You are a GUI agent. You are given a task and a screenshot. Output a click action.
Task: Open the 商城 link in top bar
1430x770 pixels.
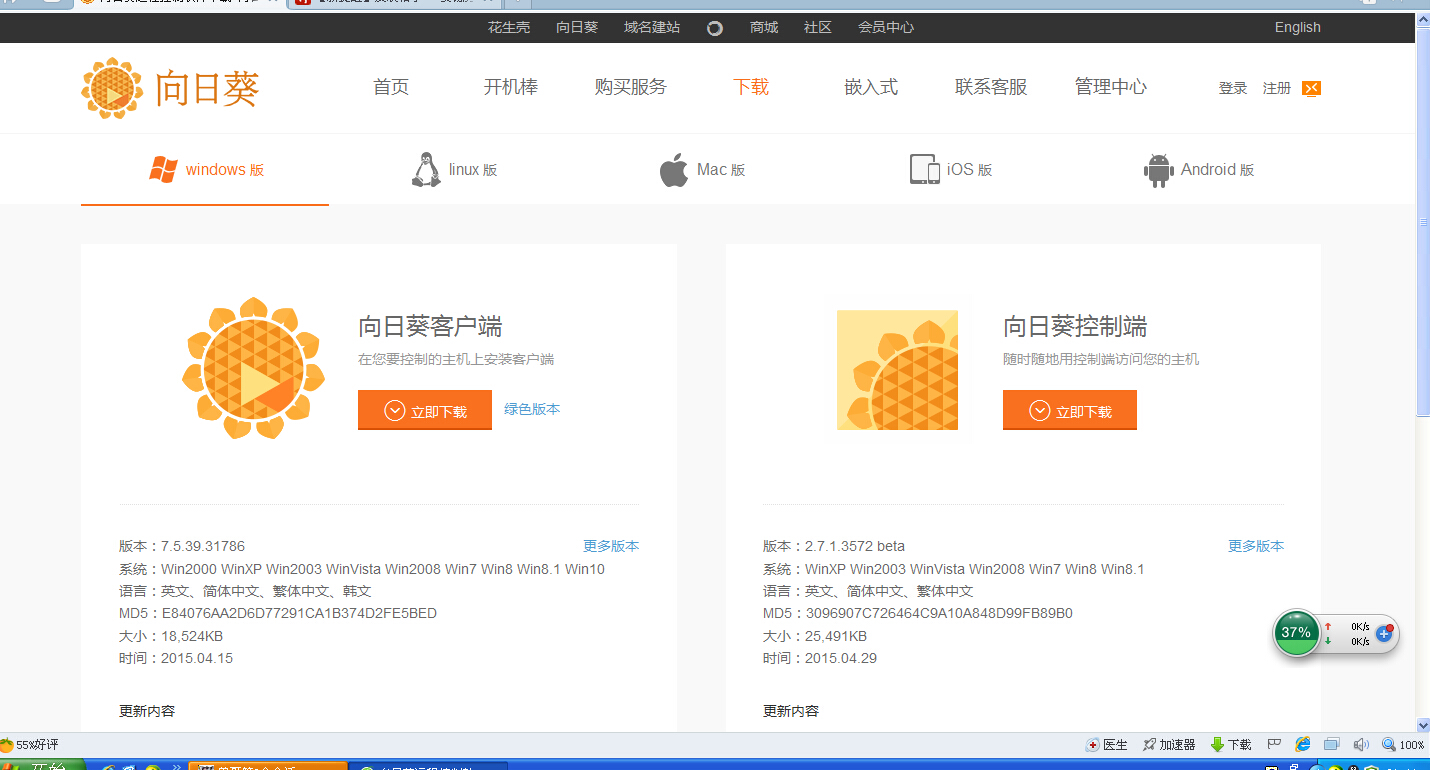764,28
